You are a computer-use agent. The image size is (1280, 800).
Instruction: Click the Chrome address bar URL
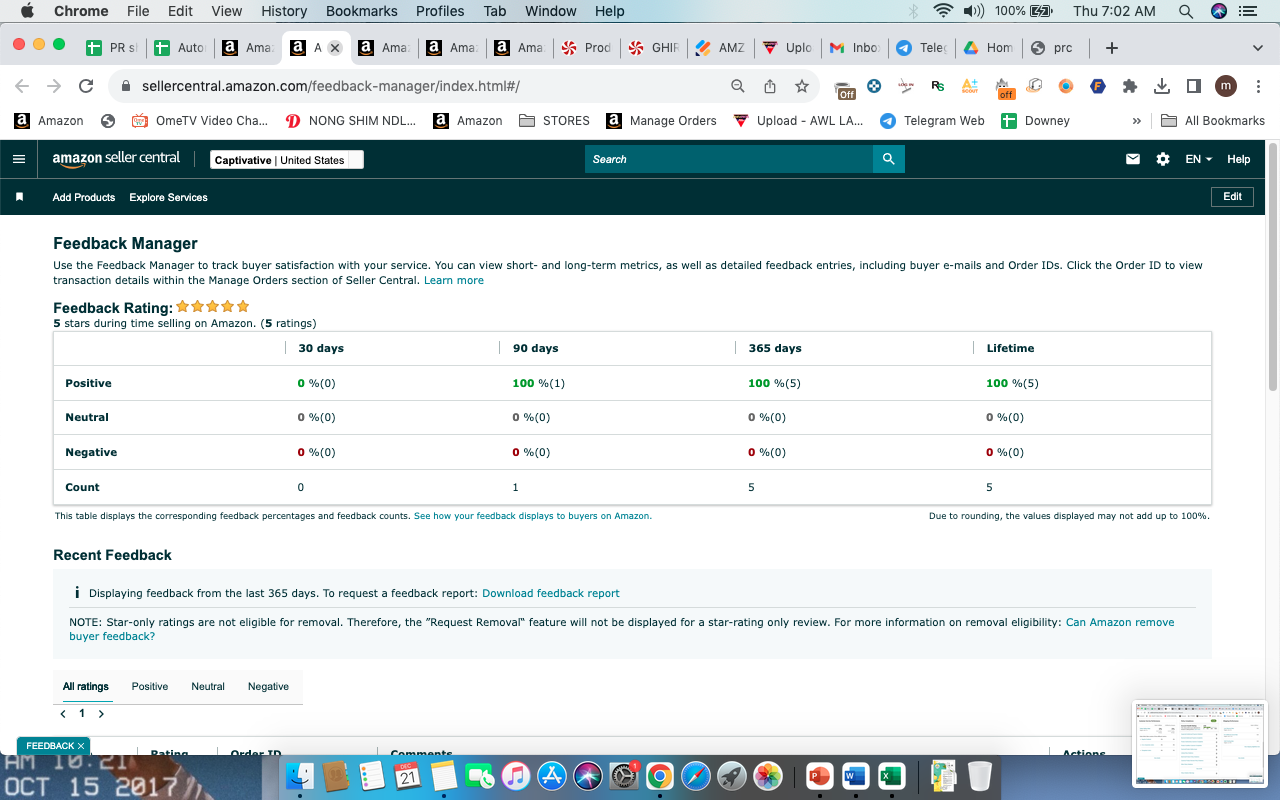331,86
